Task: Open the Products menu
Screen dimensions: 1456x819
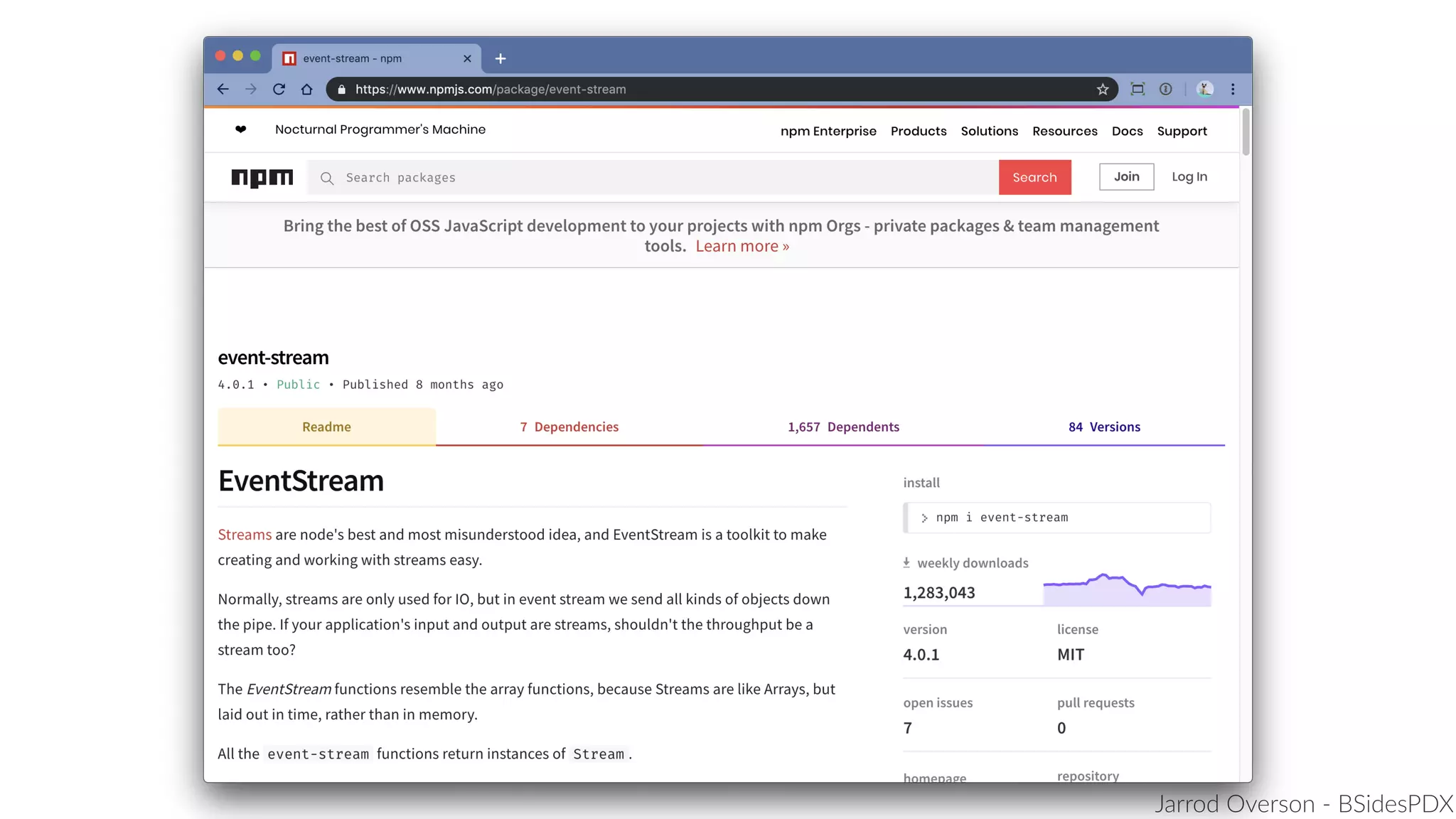Action: click(x=918, y=132)
